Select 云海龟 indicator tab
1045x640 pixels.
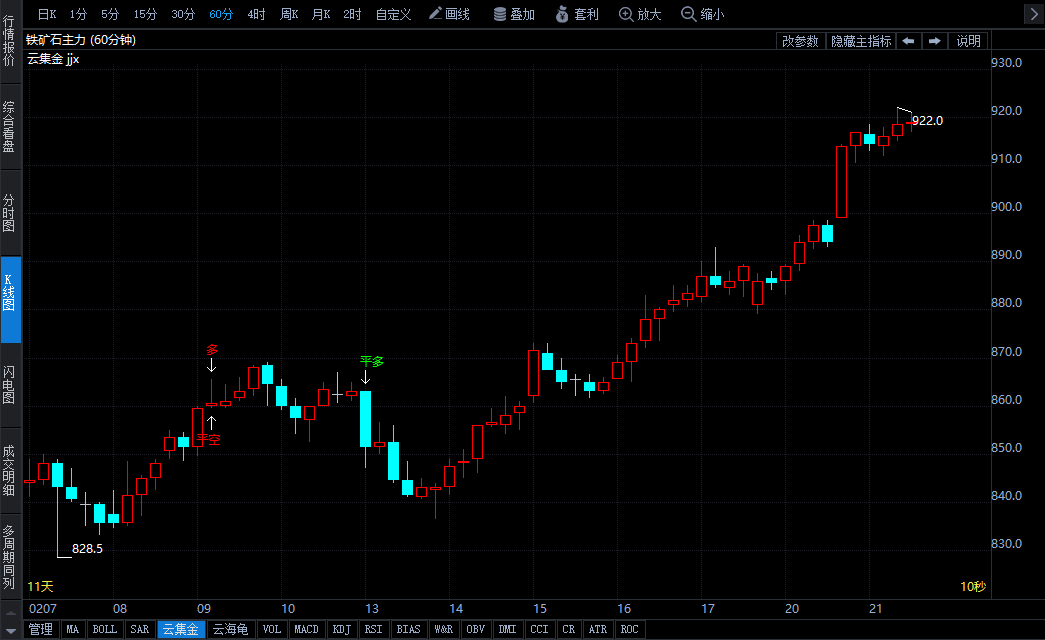231,629
